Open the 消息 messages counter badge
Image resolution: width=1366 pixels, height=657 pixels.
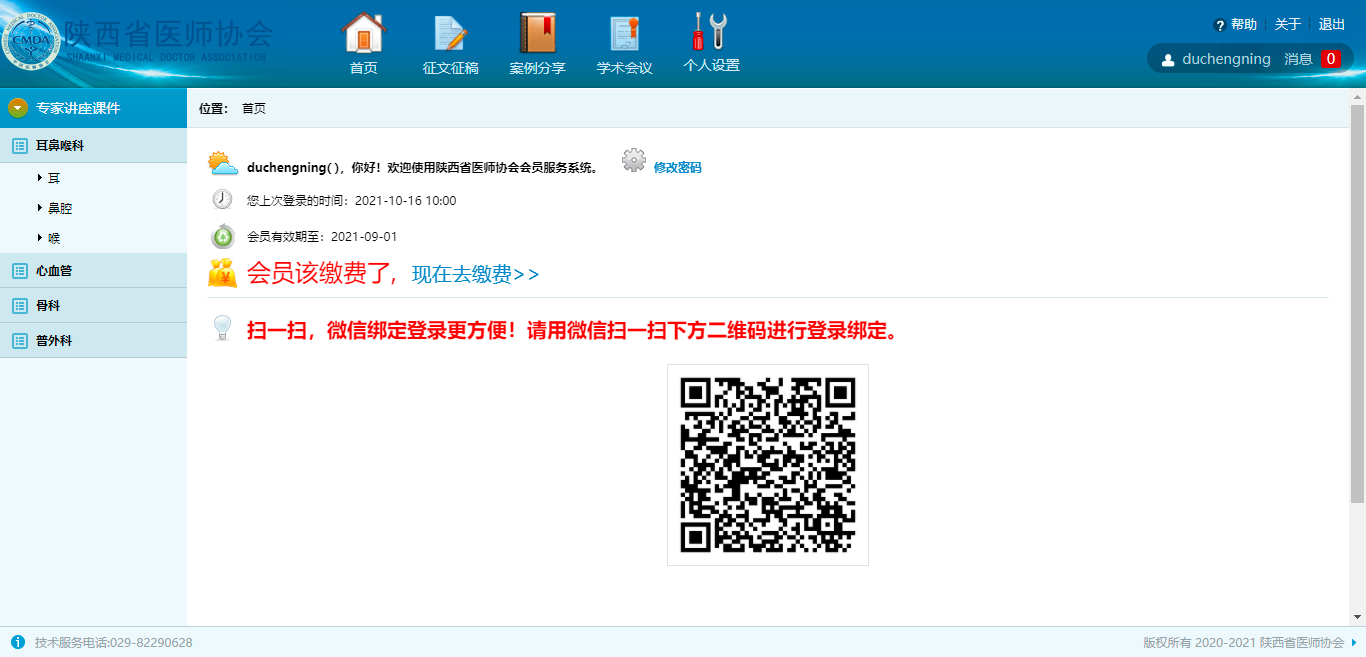click(x=1330, y=59)
